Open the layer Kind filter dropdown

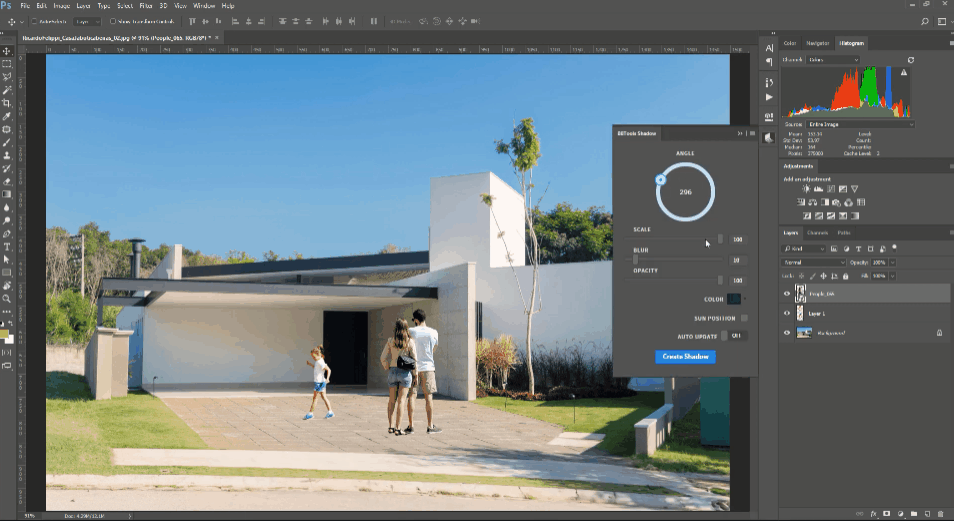[804, 249]
